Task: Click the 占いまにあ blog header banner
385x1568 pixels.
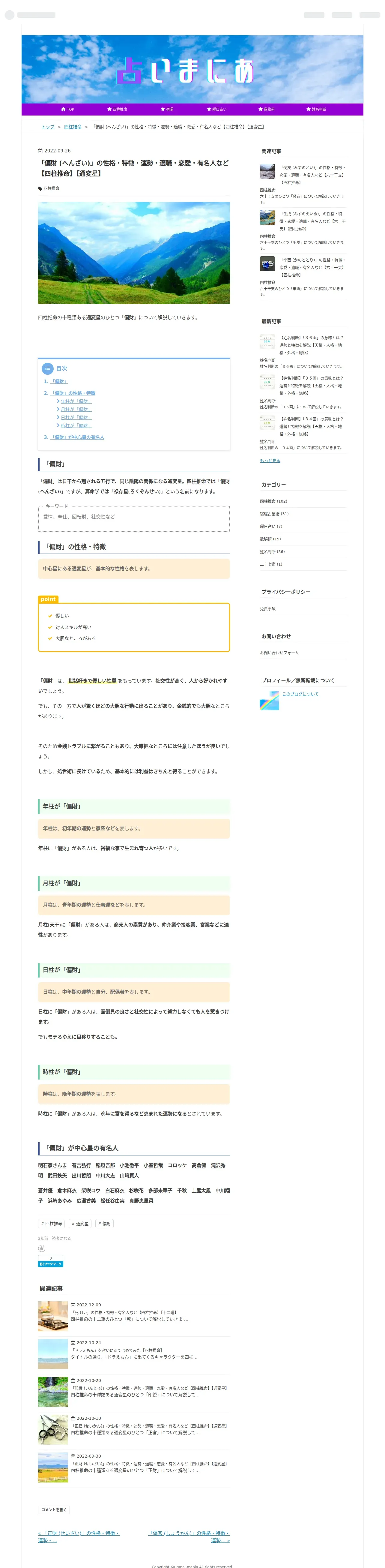Action: click(x=192, y=69)
